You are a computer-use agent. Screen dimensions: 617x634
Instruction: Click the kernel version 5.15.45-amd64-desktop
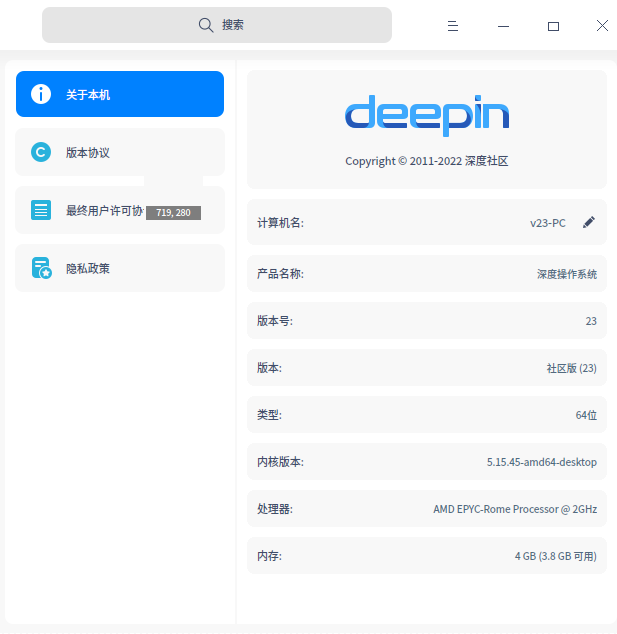542,462
